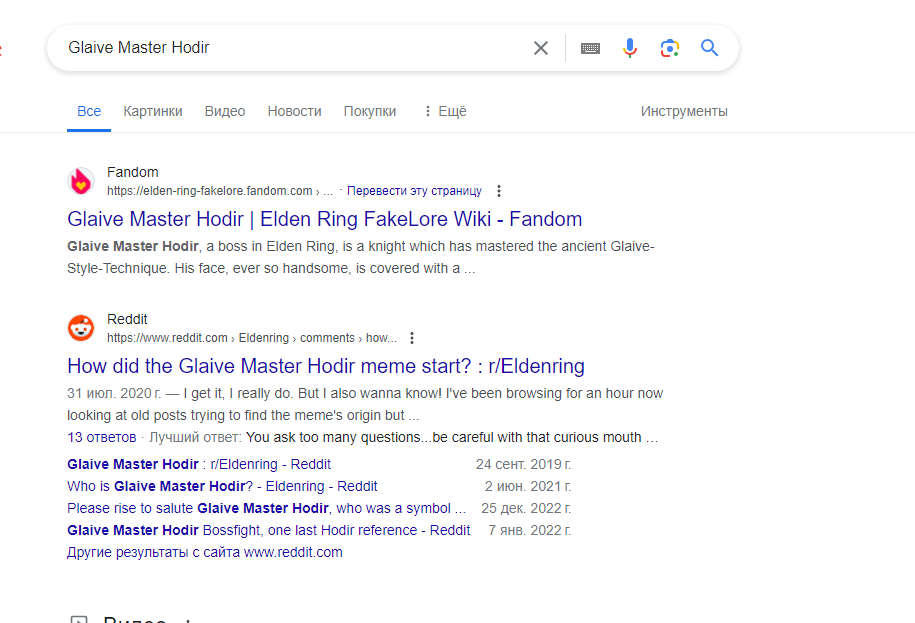Viewport: 915px width, 623px height.
Task: Click the Reddit snoo favicon
Action: coord(81,328)
